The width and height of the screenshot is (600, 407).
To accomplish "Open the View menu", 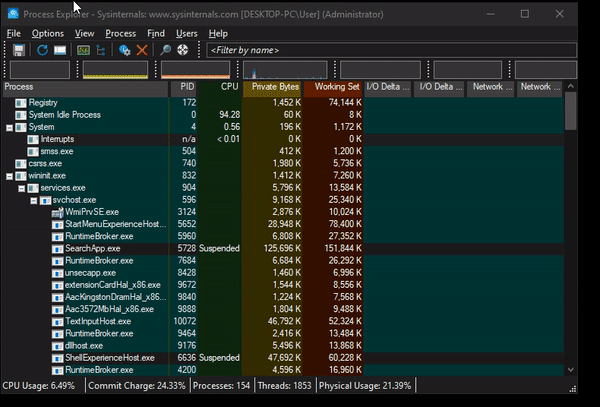I will [84, 34].
